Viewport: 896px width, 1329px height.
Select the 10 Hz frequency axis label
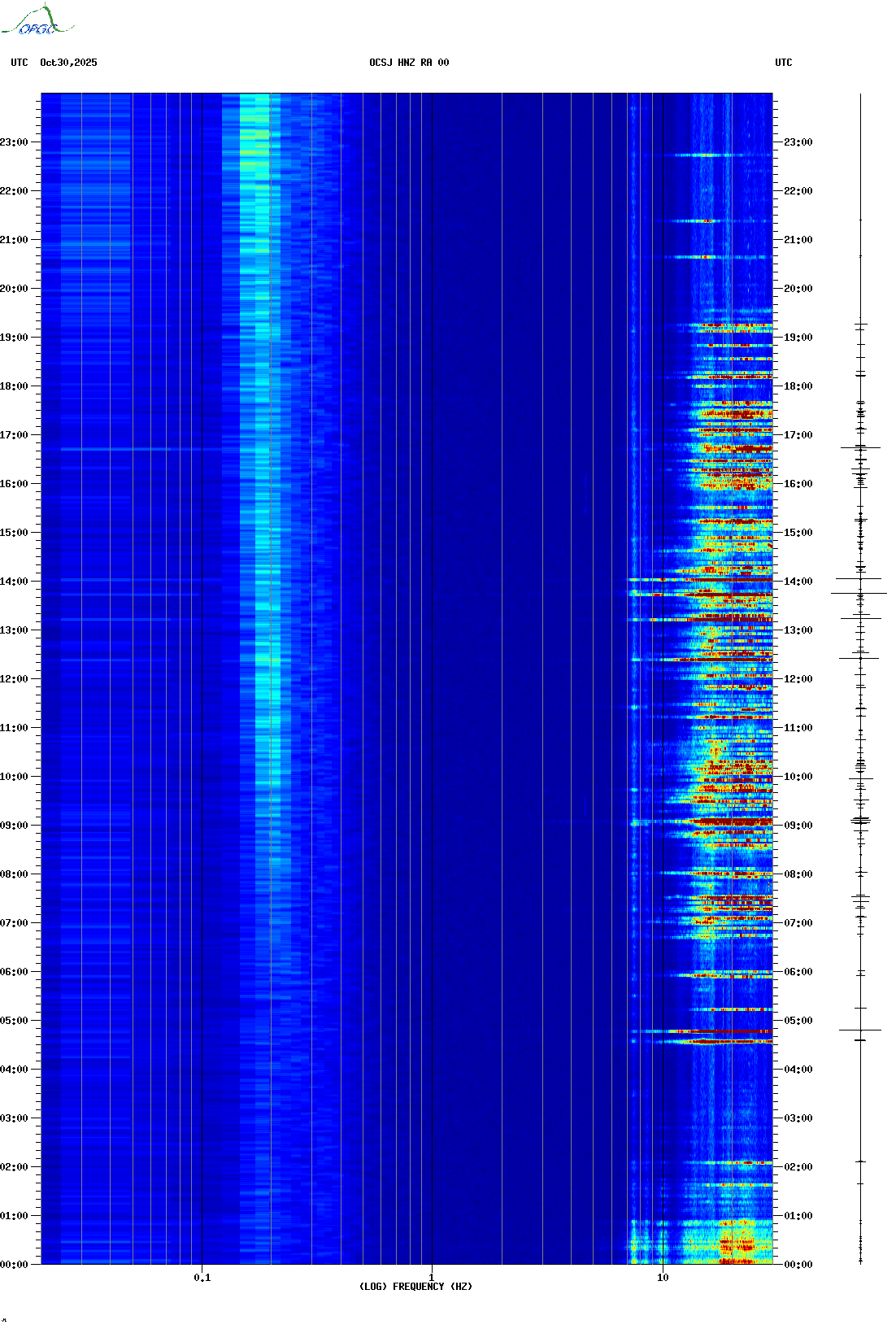pyautogui.click(x=663, y=1277)
